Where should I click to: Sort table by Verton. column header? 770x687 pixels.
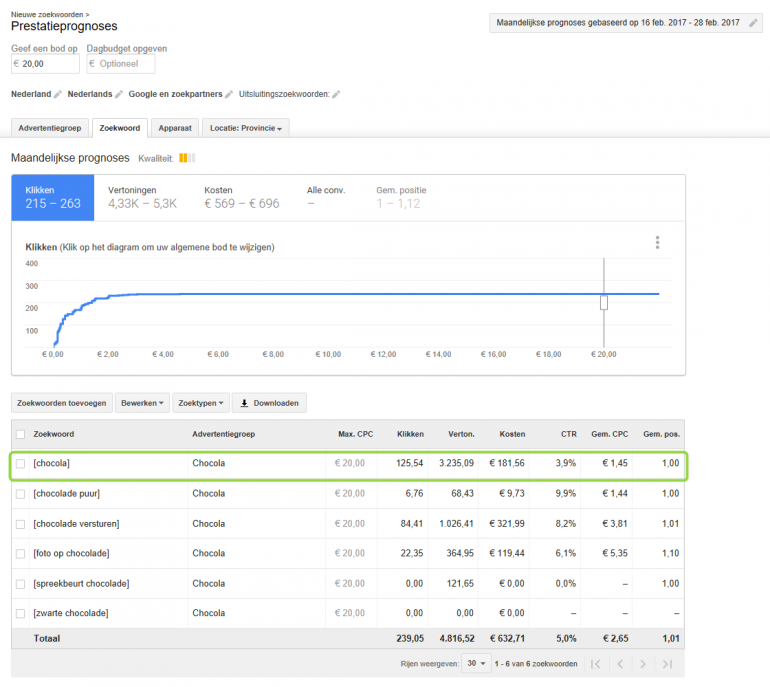(x=461, y=434)
